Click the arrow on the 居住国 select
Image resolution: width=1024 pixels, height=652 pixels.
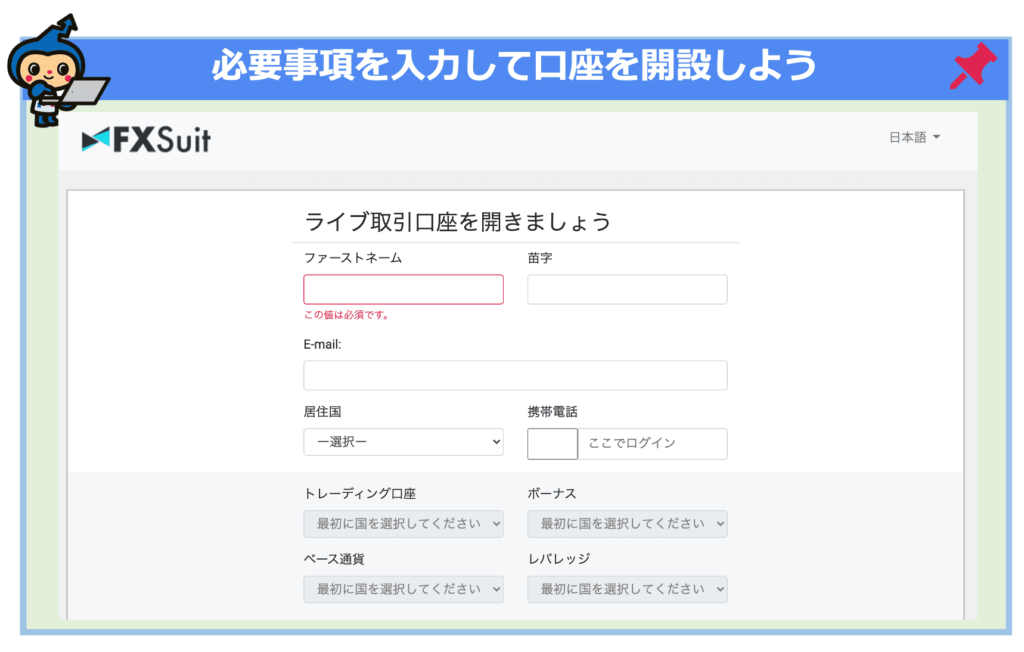click(496, 442)
